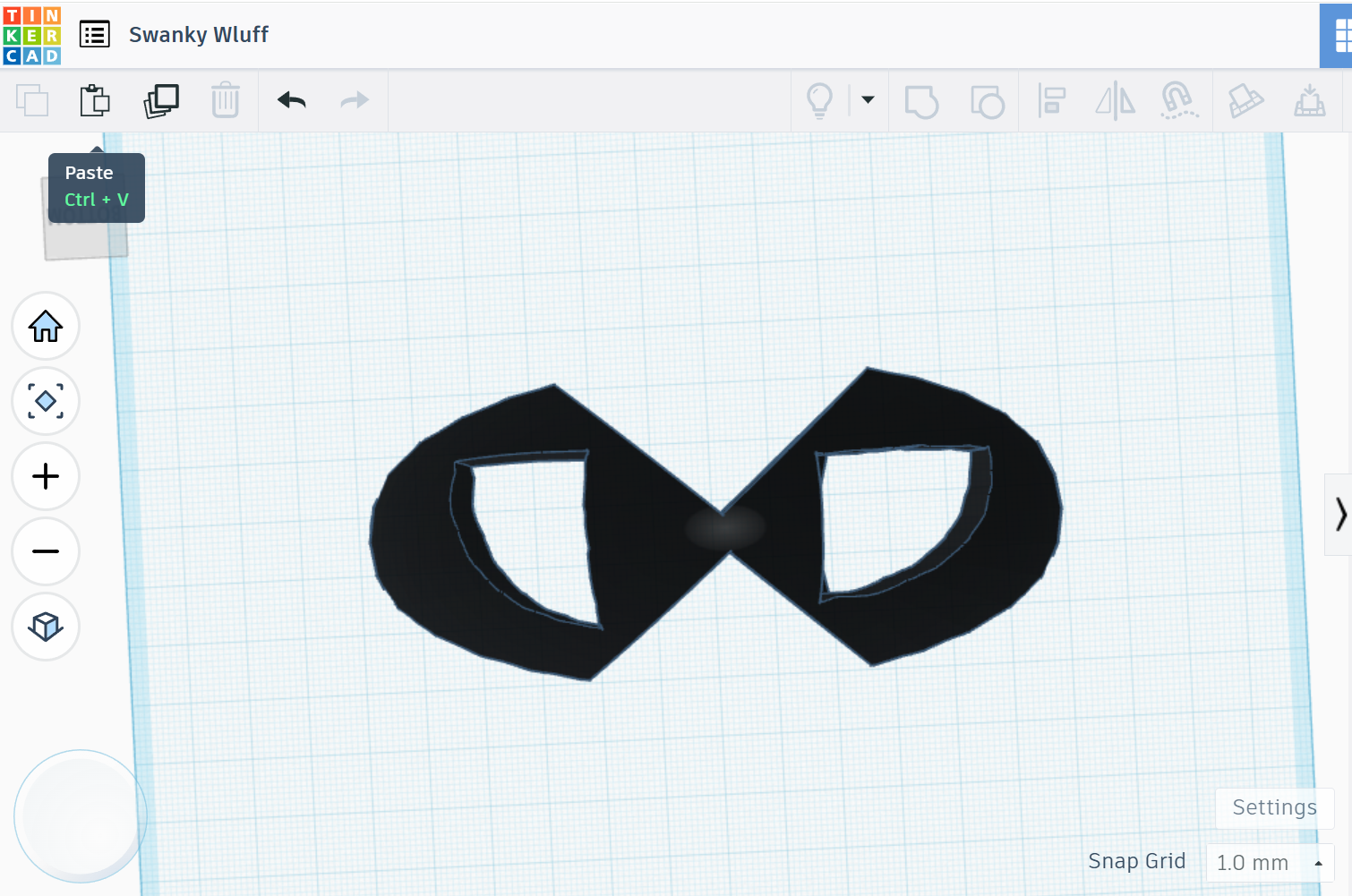
Task: Switch perspective with the cube view button
Action: click(x=46, y=627)
